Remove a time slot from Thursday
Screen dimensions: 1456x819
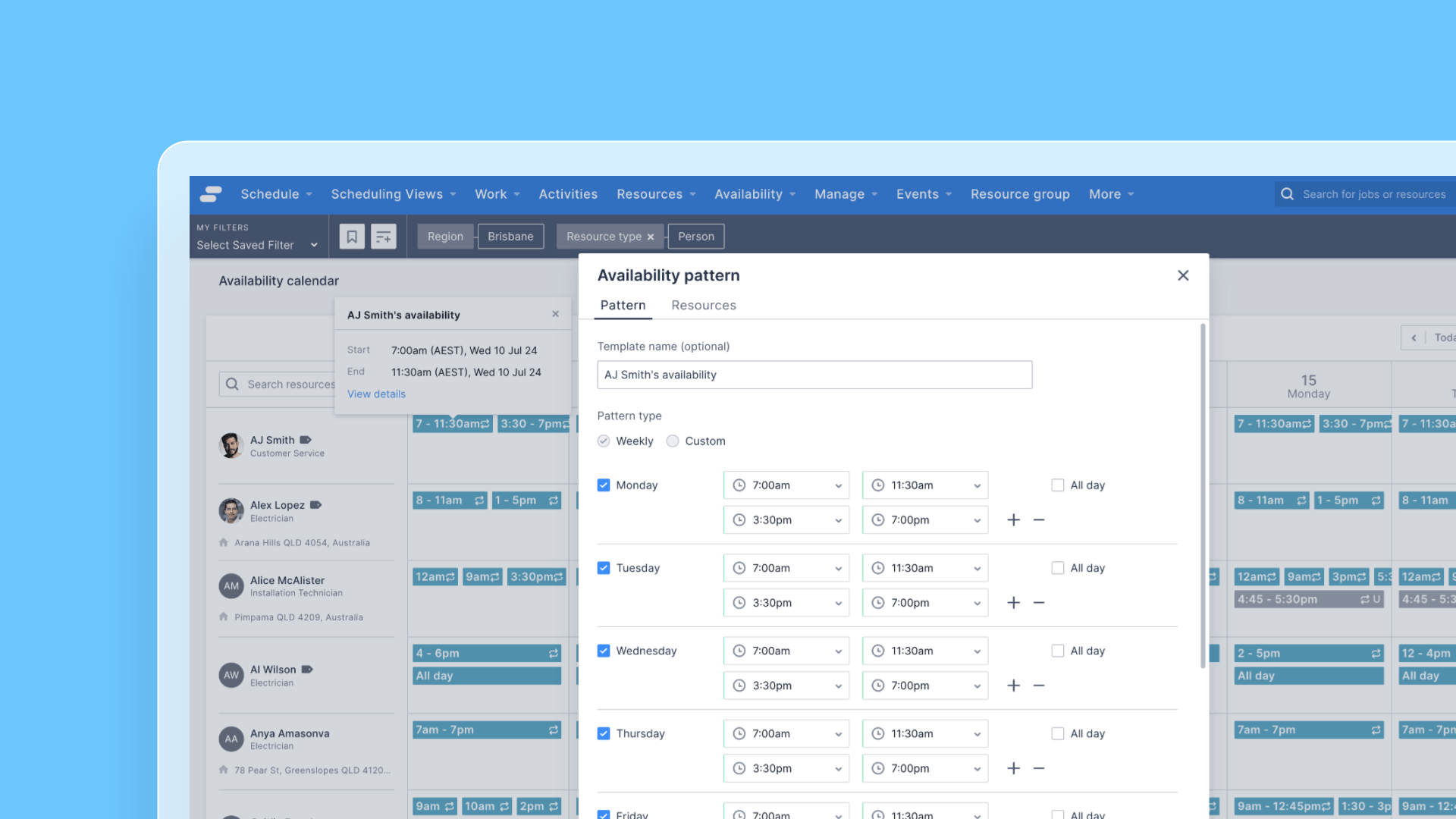(1039, 768)
